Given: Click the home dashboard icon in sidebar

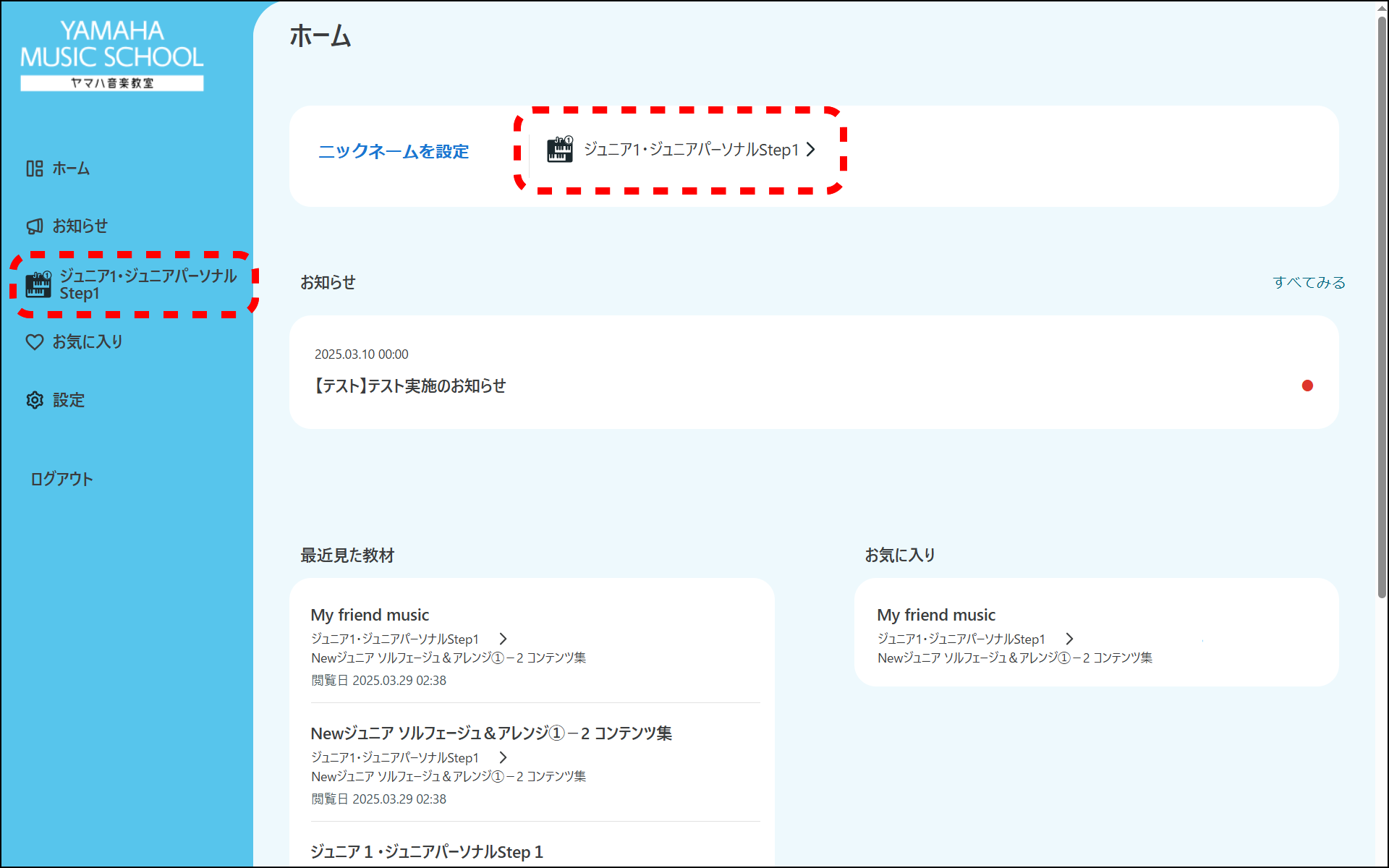Looking at the screenshot, I should (x=35, y=169).
